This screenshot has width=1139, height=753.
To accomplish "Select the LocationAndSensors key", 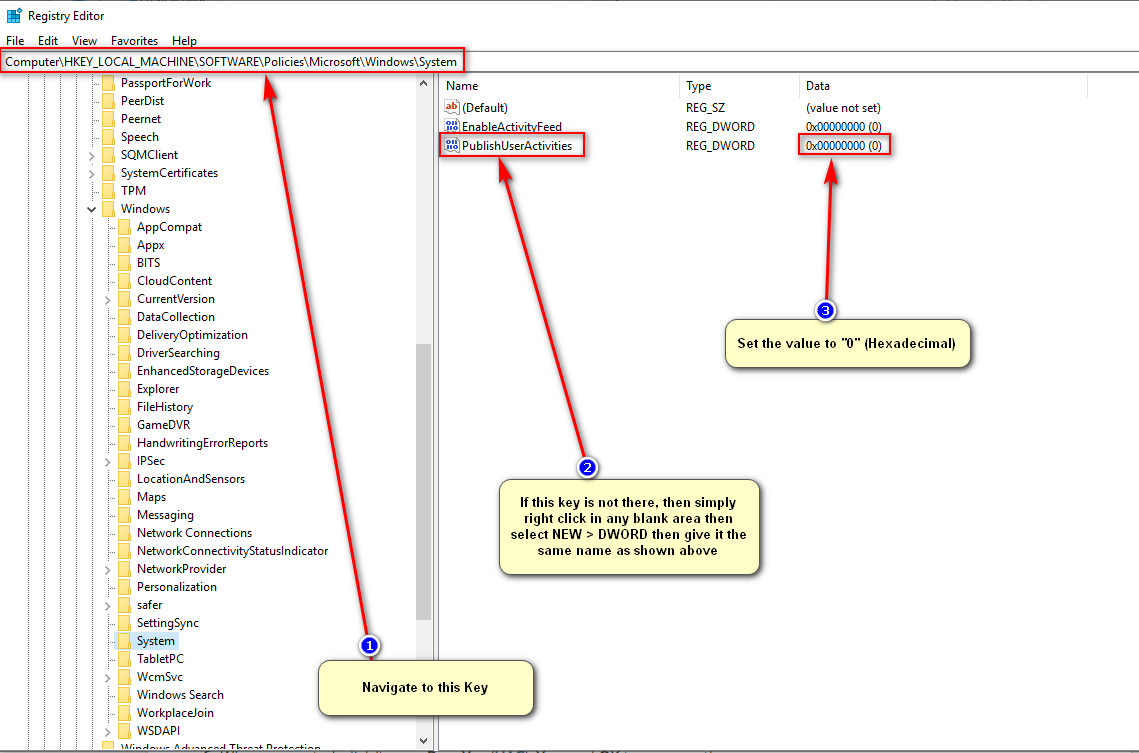I will [191, 479].
